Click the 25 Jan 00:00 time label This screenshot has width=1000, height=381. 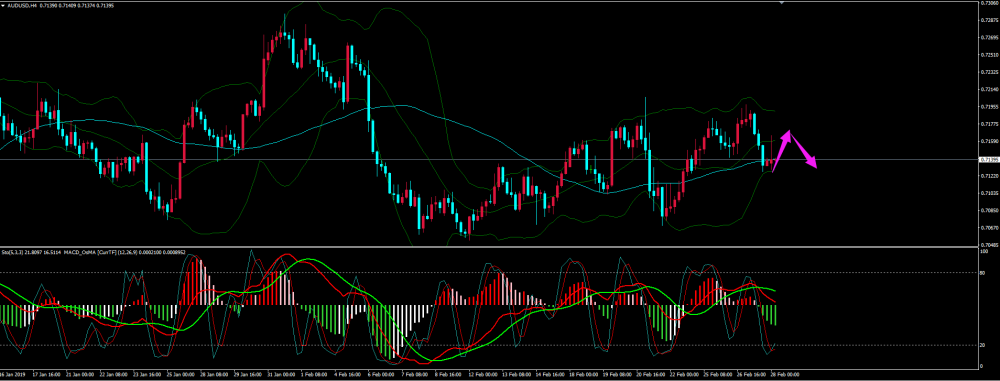click(x=180, y=375)
